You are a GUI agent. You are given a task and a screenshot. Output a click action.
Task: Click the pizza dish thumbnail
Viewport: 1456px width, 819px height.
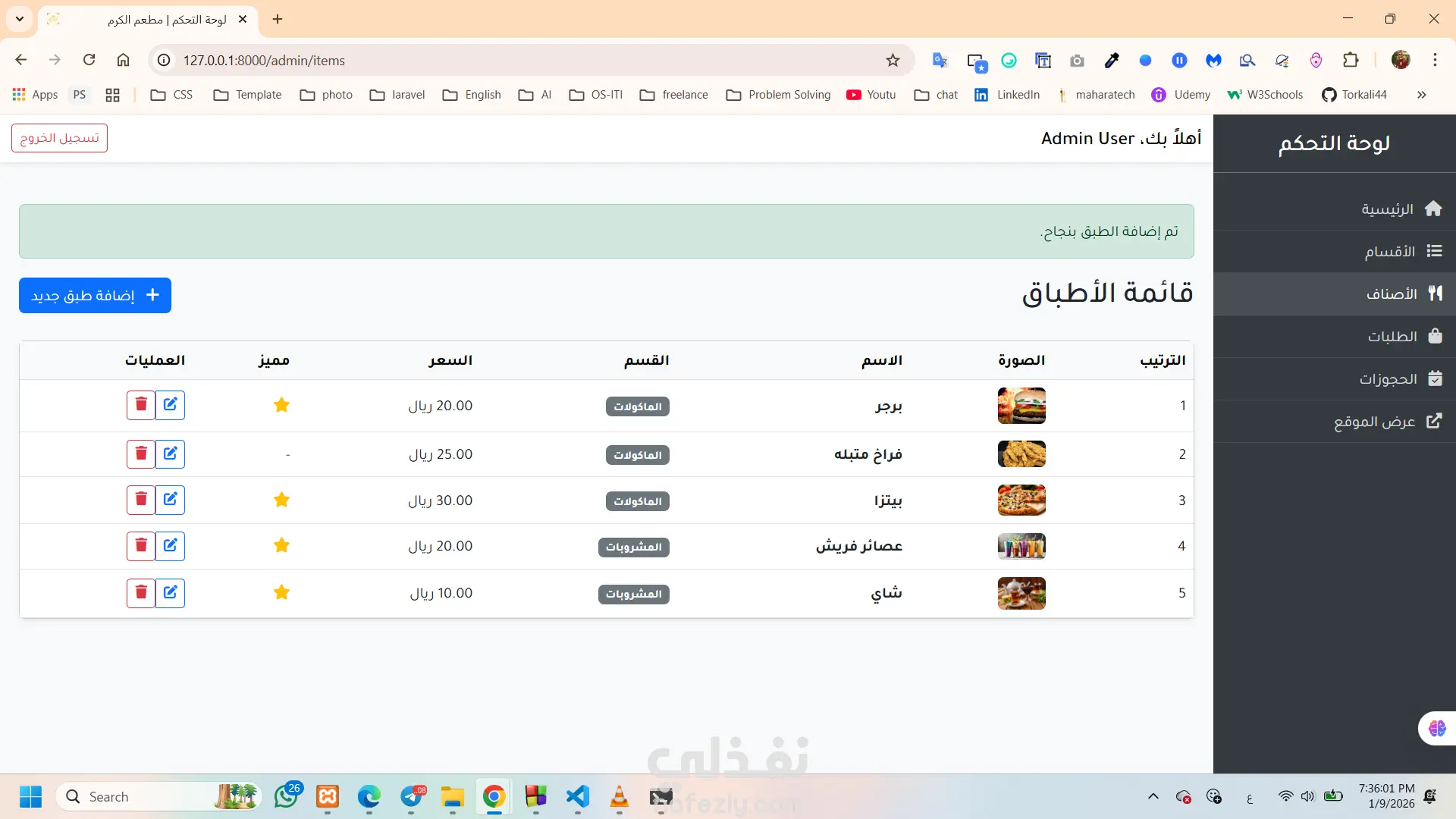pos(1021,500)
